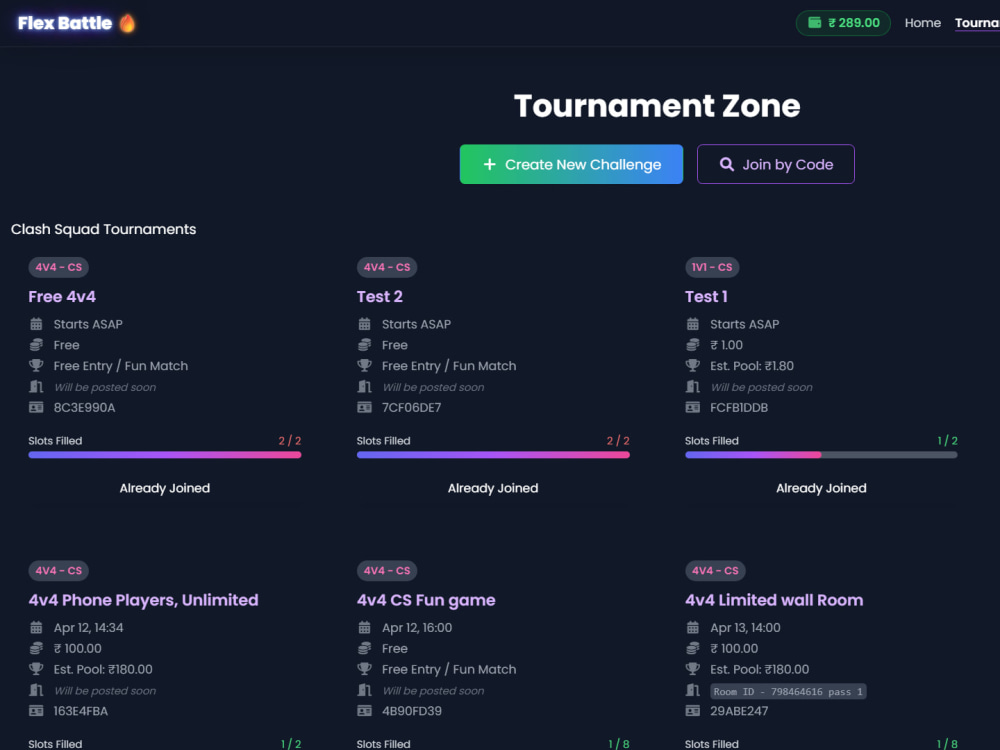Open the Tournaments nav tab
The height and width of the screenshot is (750, 1000).
point(977,23)
